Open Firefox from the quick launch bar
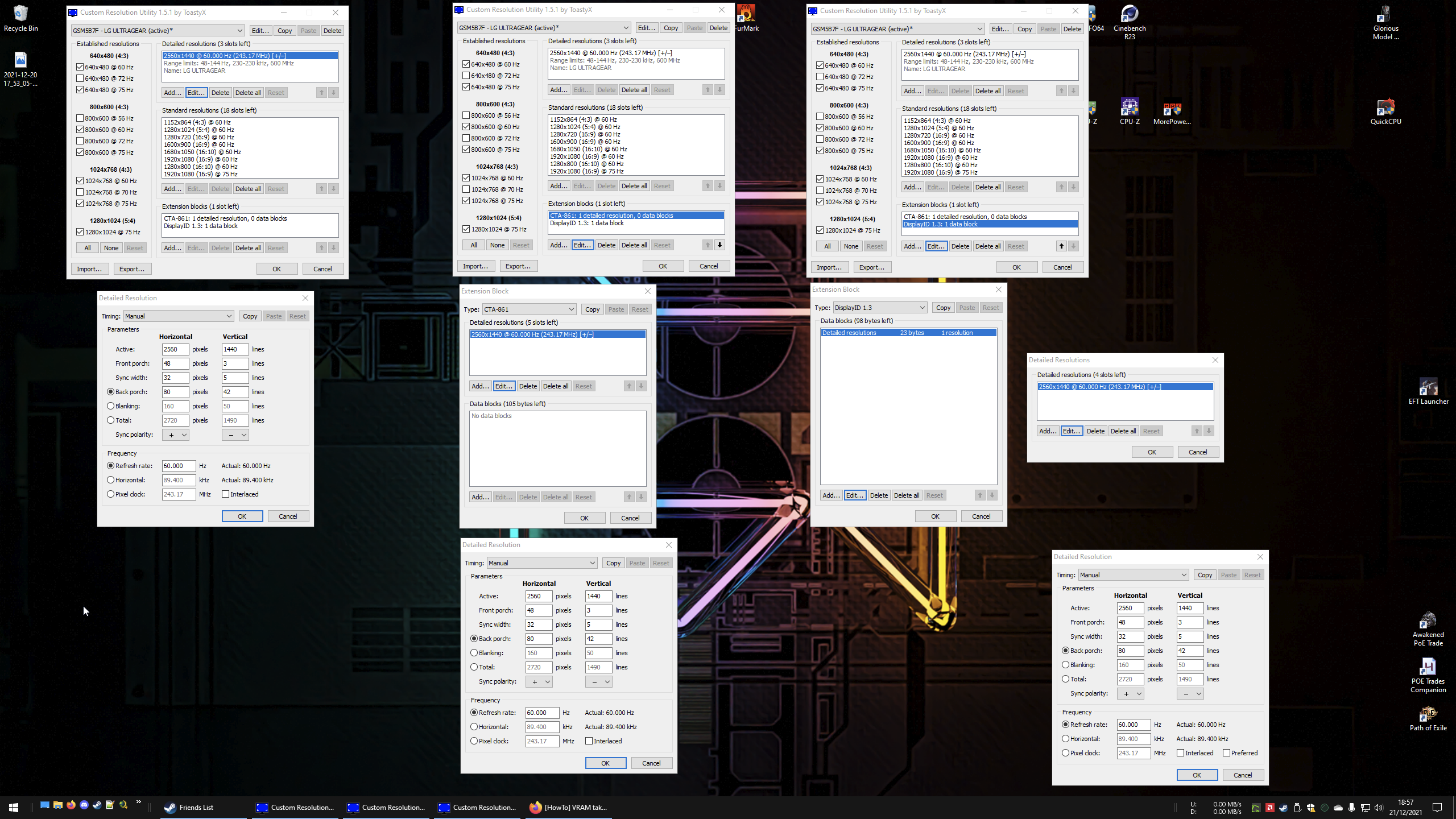The width and height of the screenshot is (1456, 819). click(x=71, y=805)
